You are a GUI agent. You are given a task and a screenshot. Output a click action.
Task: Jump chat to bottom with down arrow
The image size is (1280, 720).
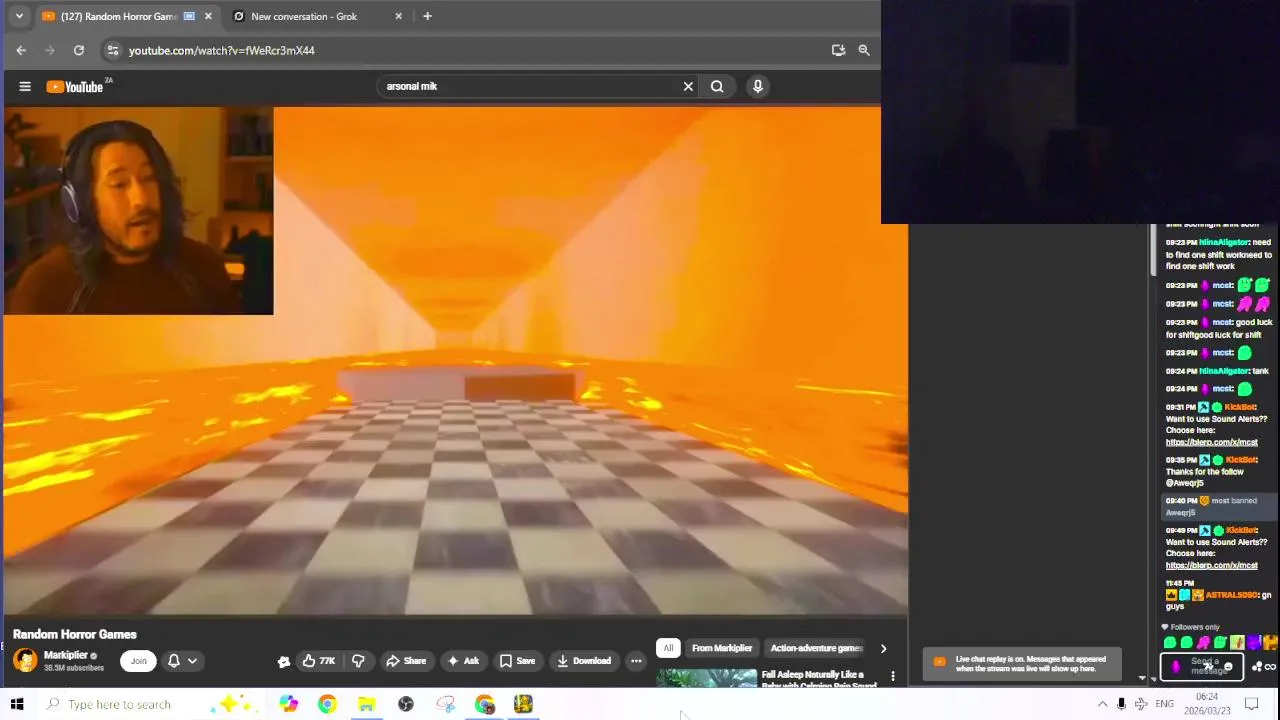(1154, 679)
